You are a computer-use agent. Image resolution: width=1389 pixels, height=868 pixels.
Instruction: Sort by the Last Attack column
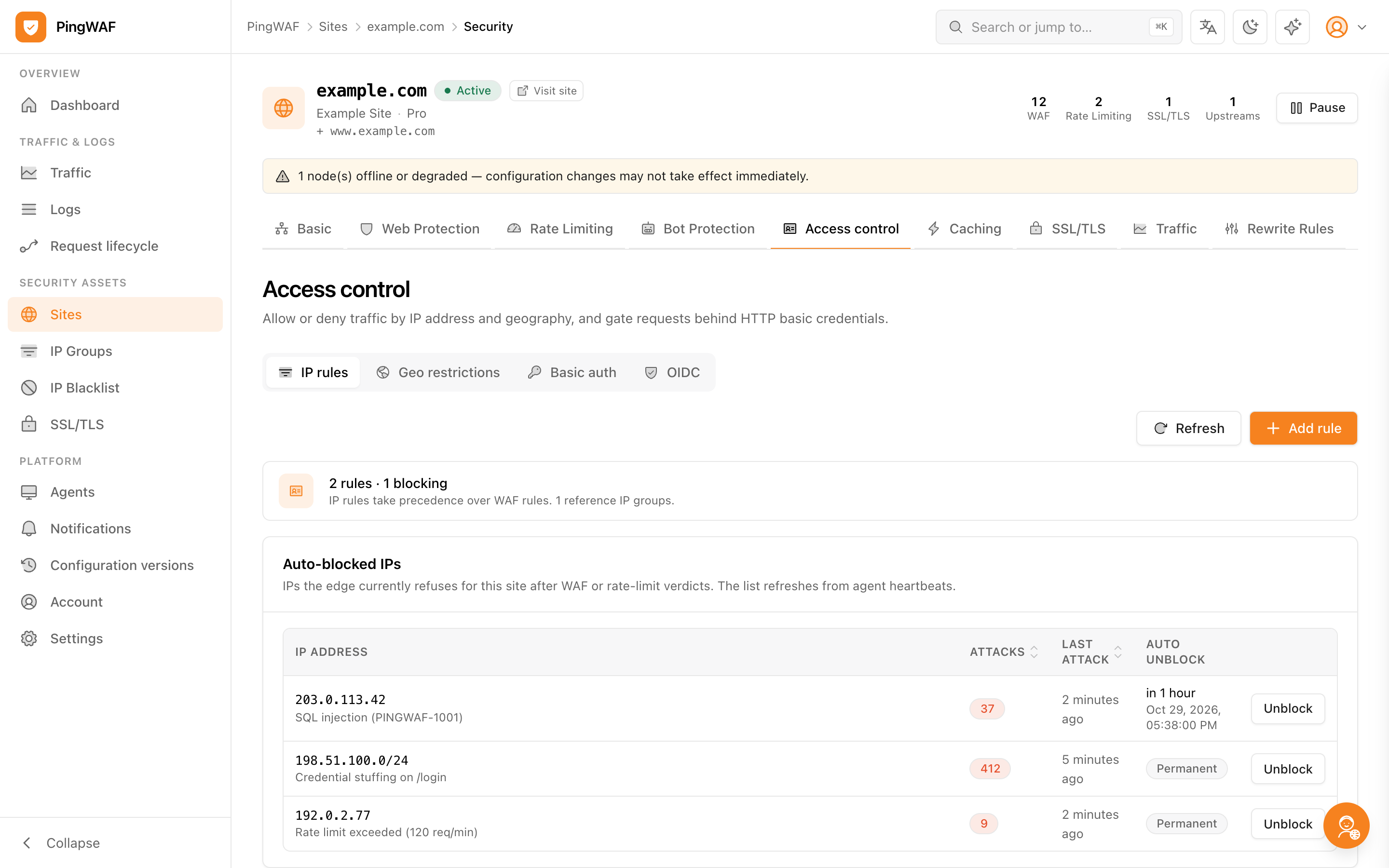[x=1092, y=652]
